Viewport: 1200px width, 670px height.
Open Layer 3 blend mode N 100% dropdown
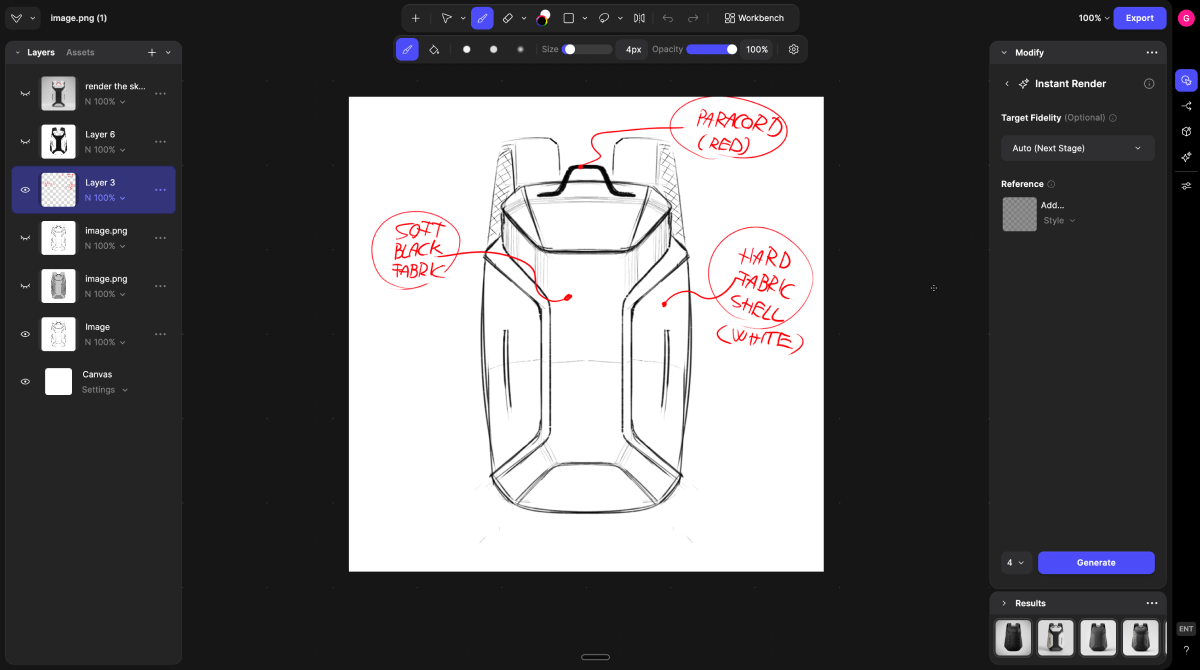[x=105, y=198]
